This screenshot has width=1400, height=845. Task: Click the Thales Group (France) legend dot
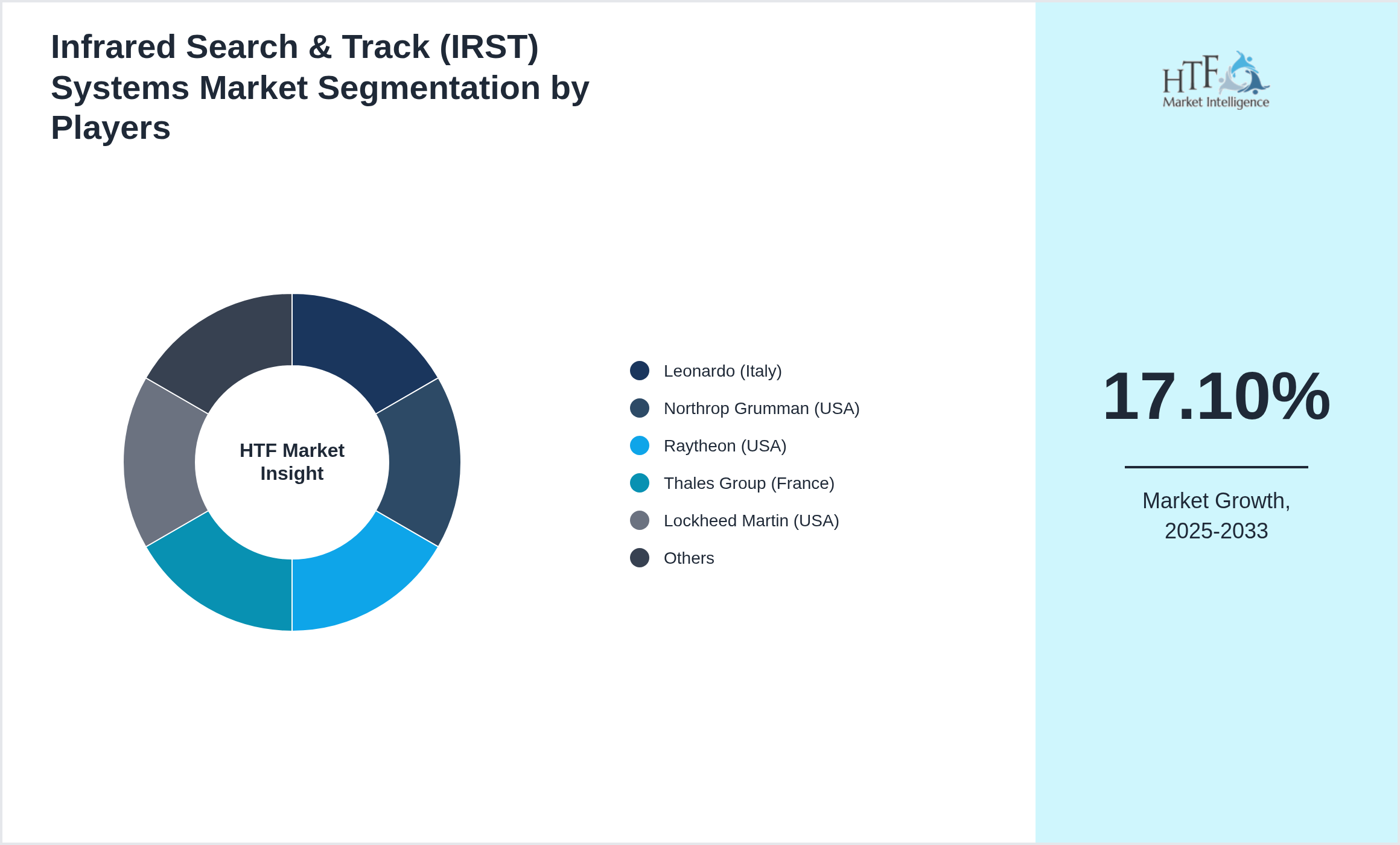point(640,483)
